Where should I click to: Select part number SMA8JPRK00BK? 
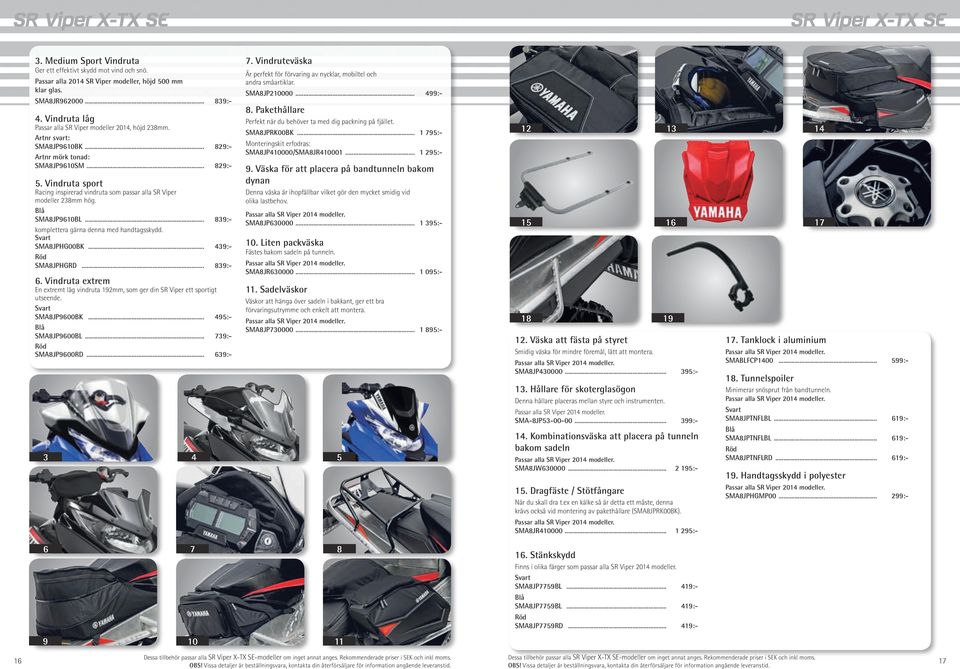click(269, 133)
